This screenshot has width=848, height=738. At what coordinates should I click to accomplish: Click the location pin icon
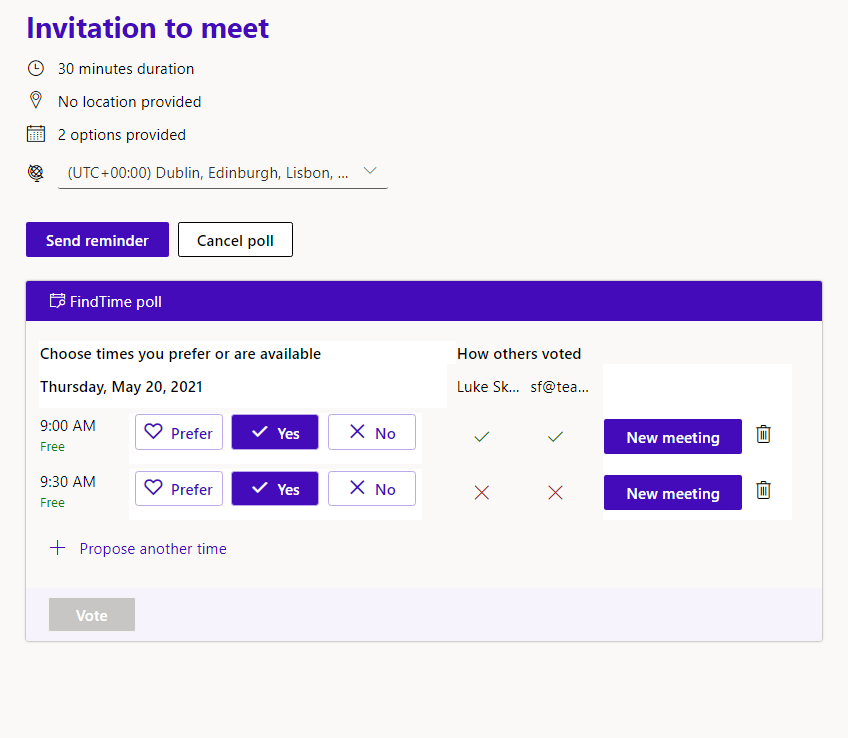tap(36, 101)
